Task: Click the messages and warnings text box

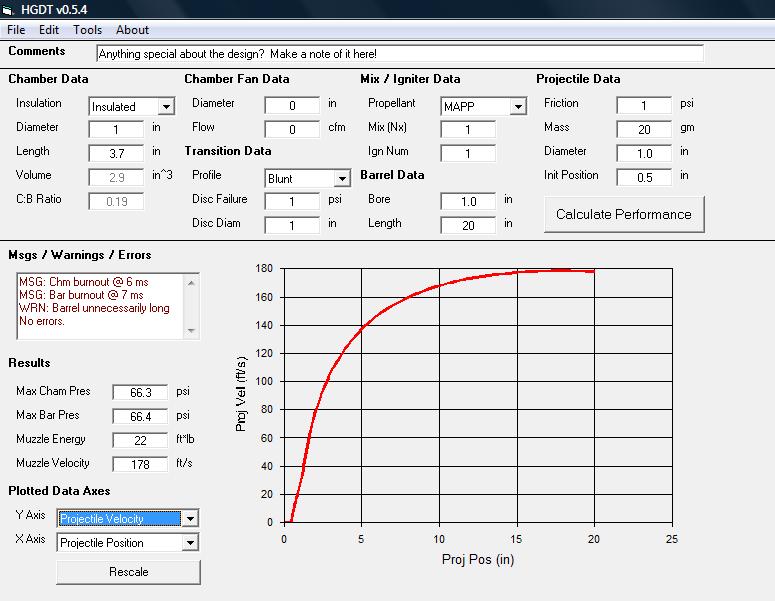Action: tap(107, 306)
